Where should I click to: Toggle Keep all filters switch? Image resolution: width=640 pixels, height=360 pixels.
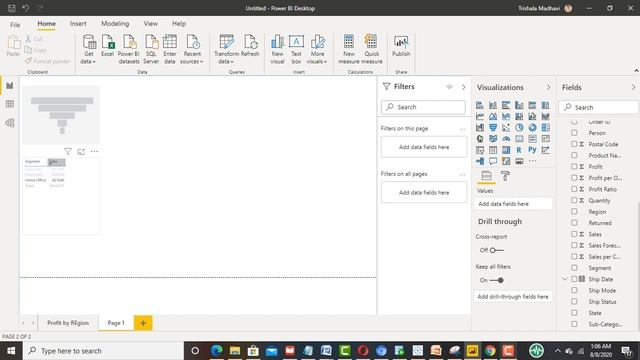click(x=497, y=280)
